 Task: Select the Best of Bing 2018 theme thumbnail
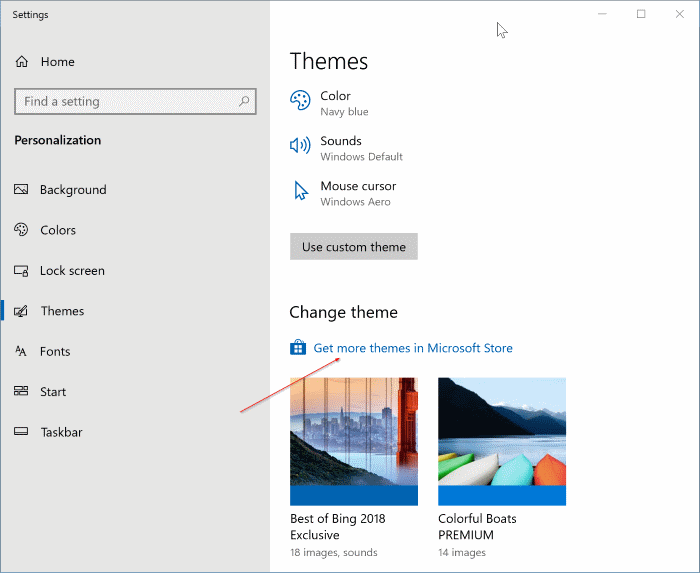[354, 441]
